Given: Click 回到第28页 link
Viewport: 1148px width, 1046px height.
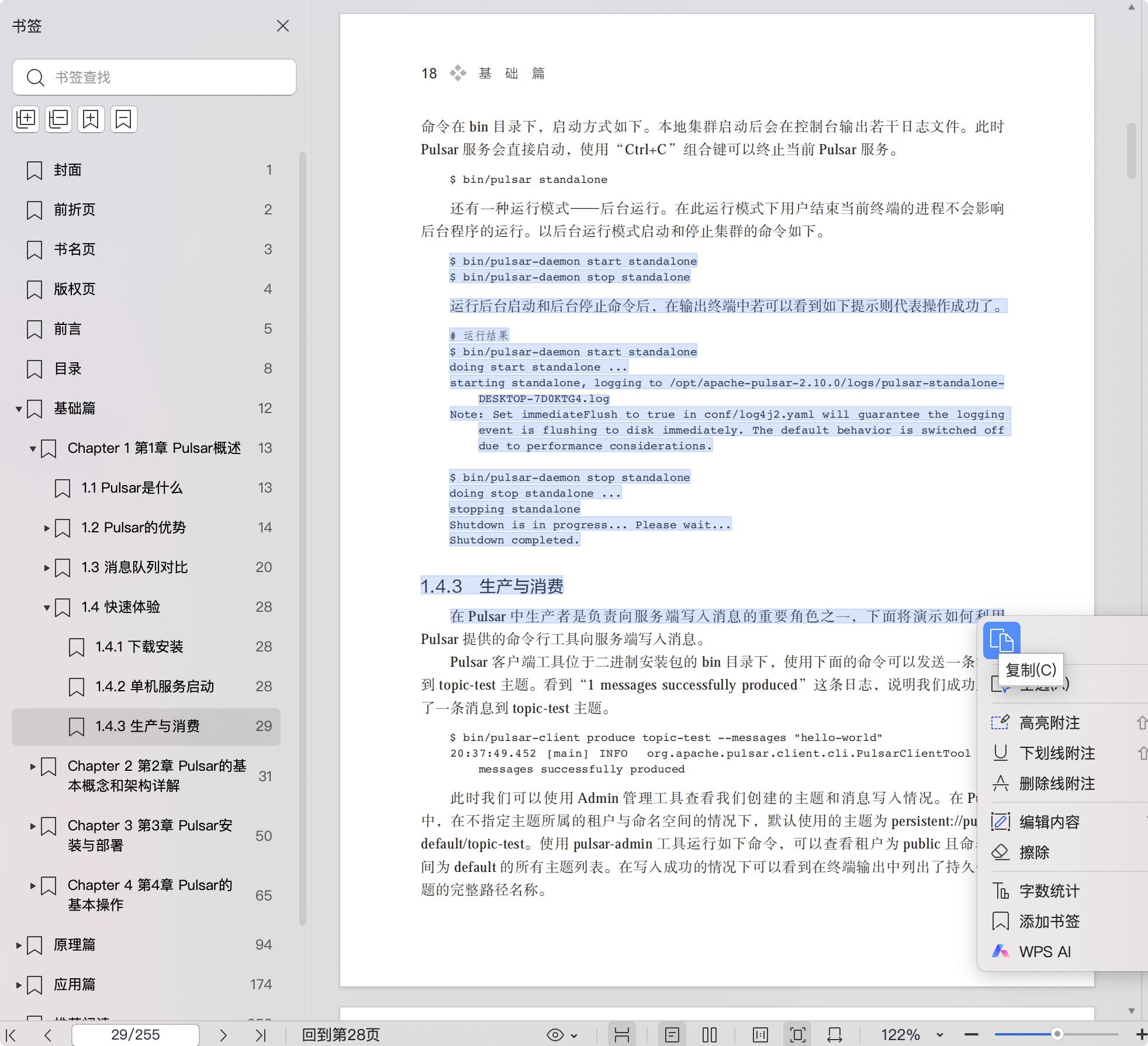Looking at the screenshot, I should (341, 1035).
